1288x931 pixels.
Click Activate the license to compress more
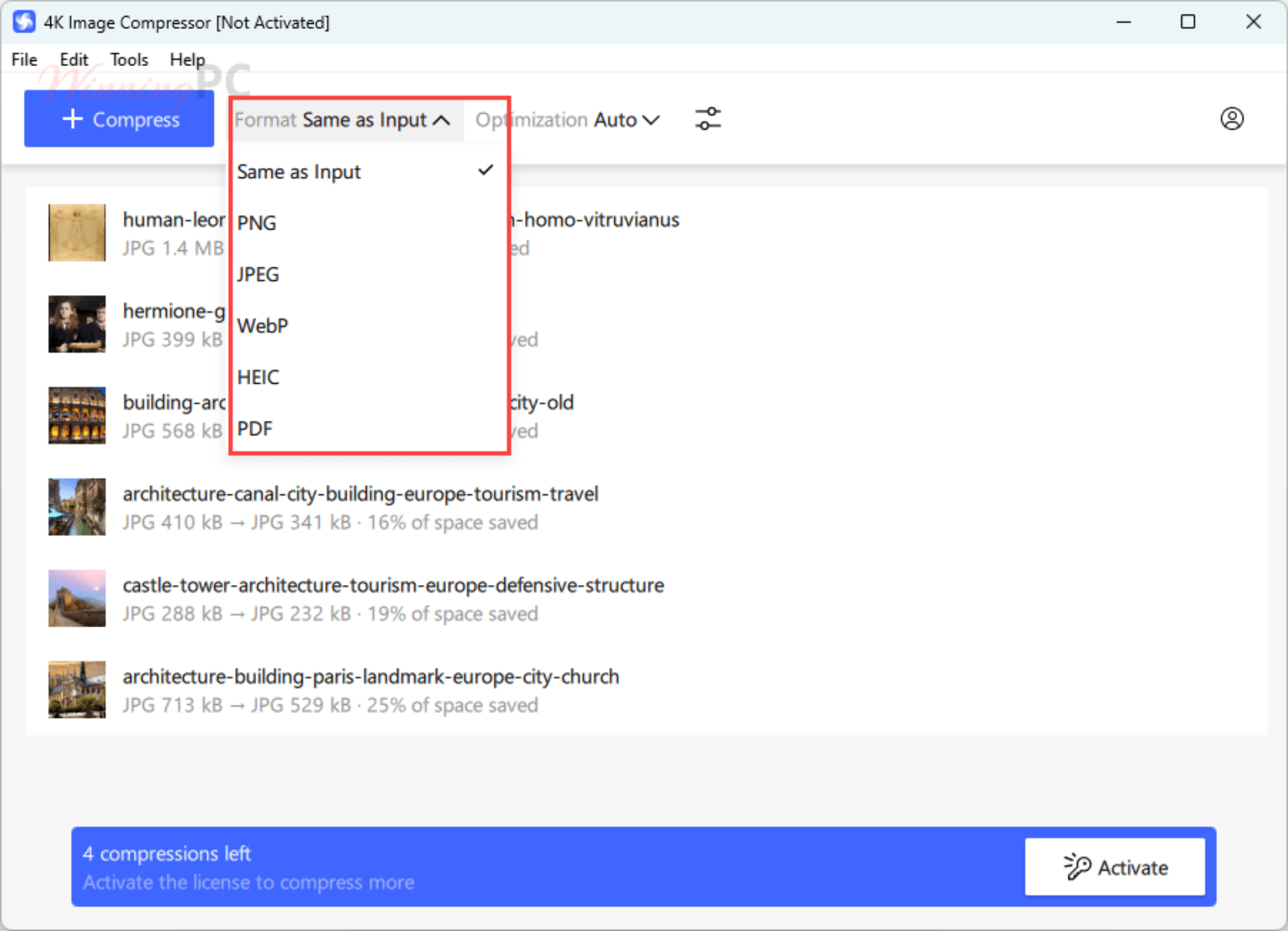[248, 883]
